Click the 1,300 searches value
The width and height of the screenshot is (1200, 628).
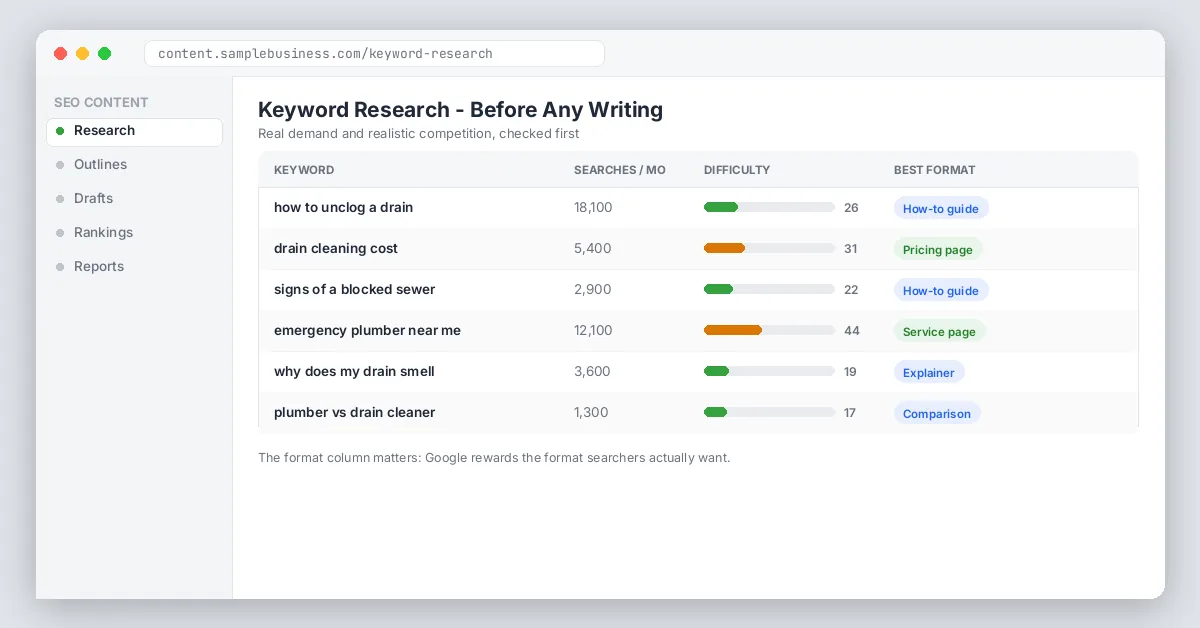(x=591, y=413)
